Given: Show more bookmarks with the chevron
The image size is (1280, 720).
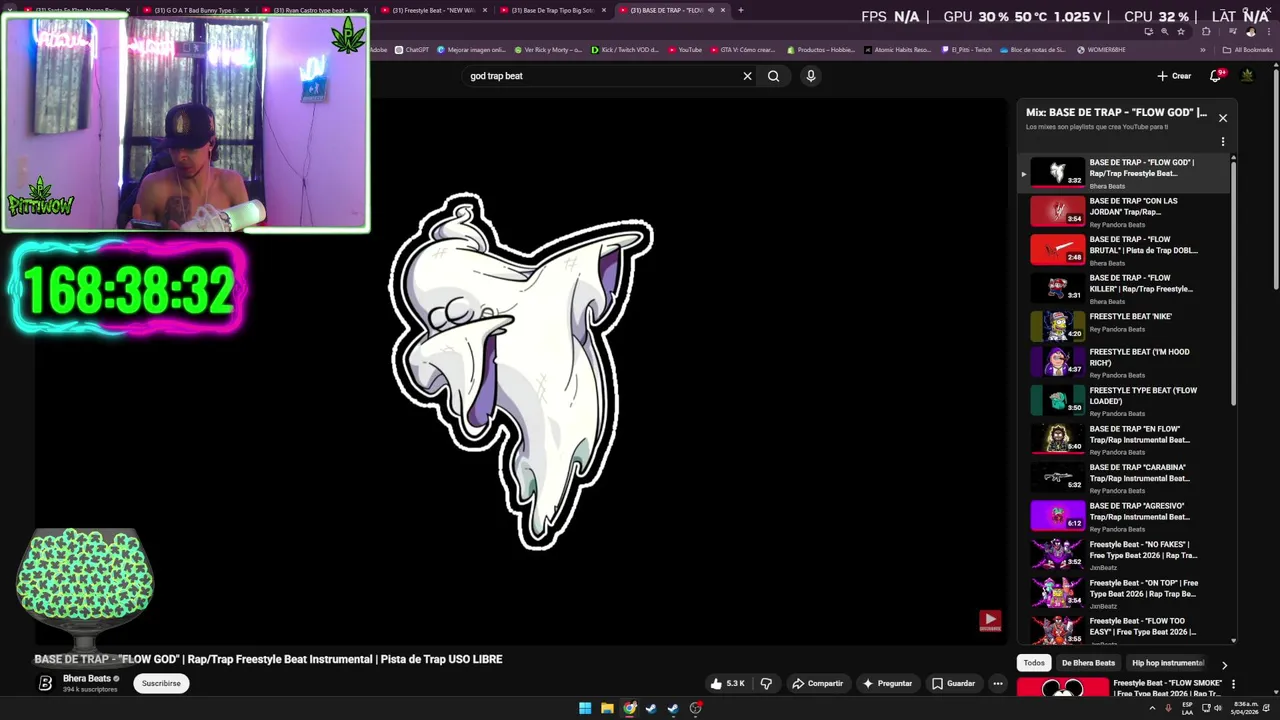Looking at the screenshot, I should pos(1203,50).
